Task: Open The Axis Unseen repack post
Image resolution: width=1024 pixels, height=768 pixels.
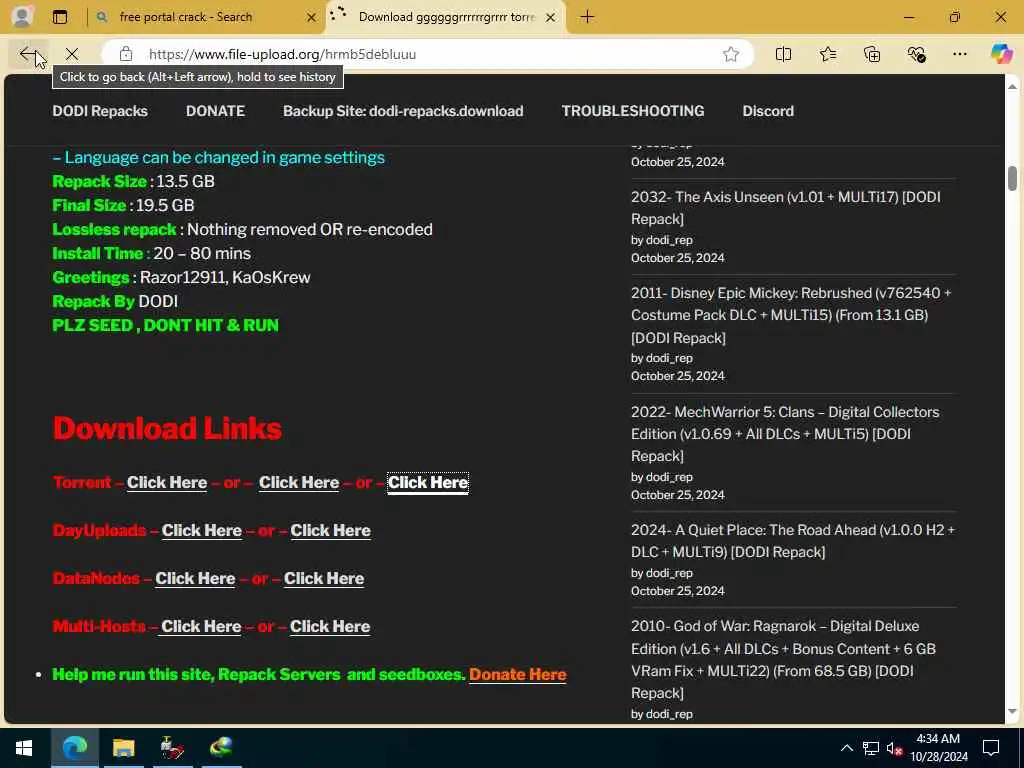Action: coord(786,208)
